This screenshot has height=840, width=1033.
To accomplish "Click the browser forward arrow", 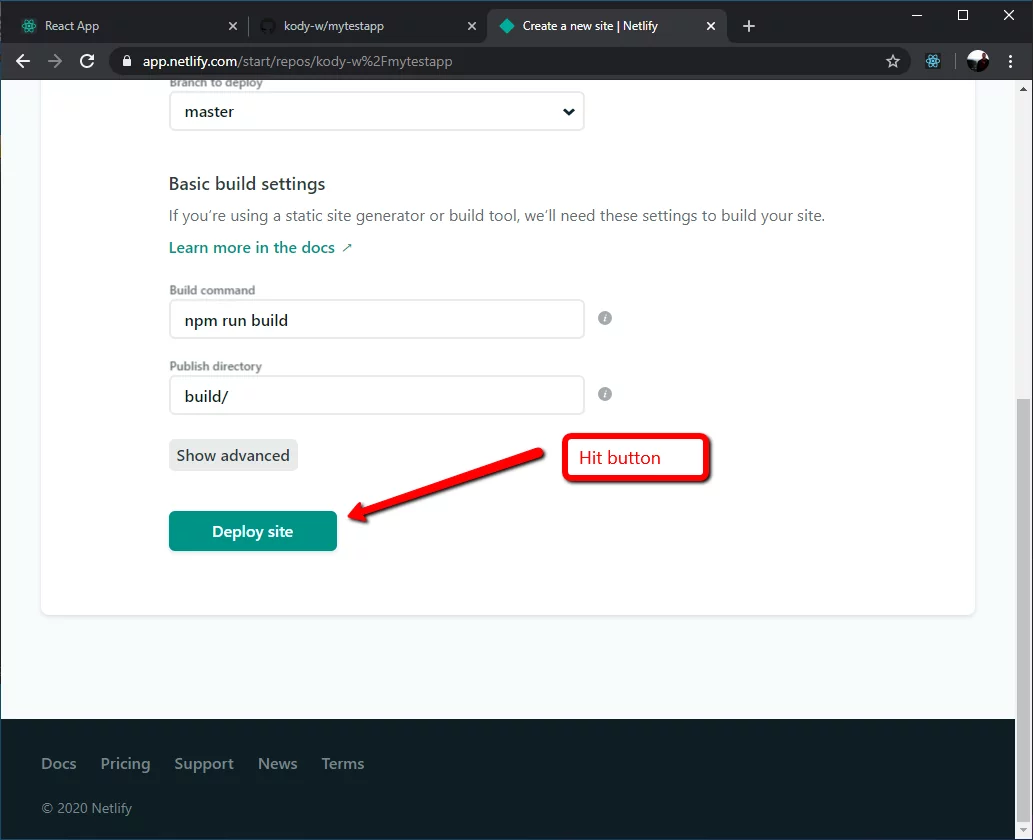I will click(55, 61).
